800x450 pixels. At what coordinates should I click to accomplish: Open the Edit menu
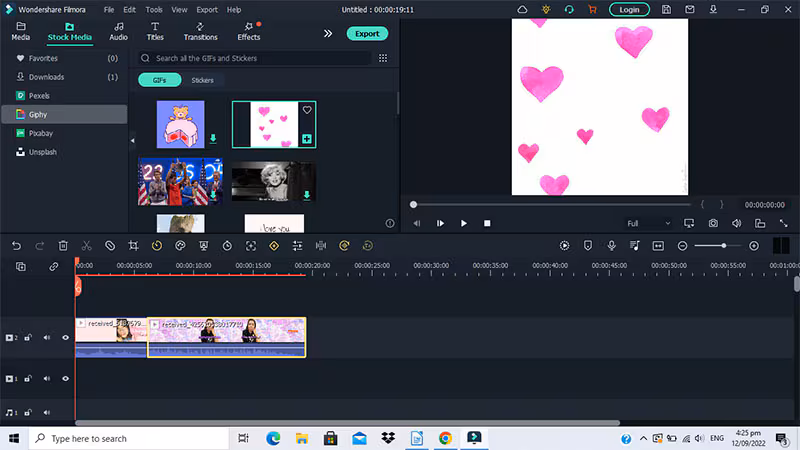pos(130,10)
